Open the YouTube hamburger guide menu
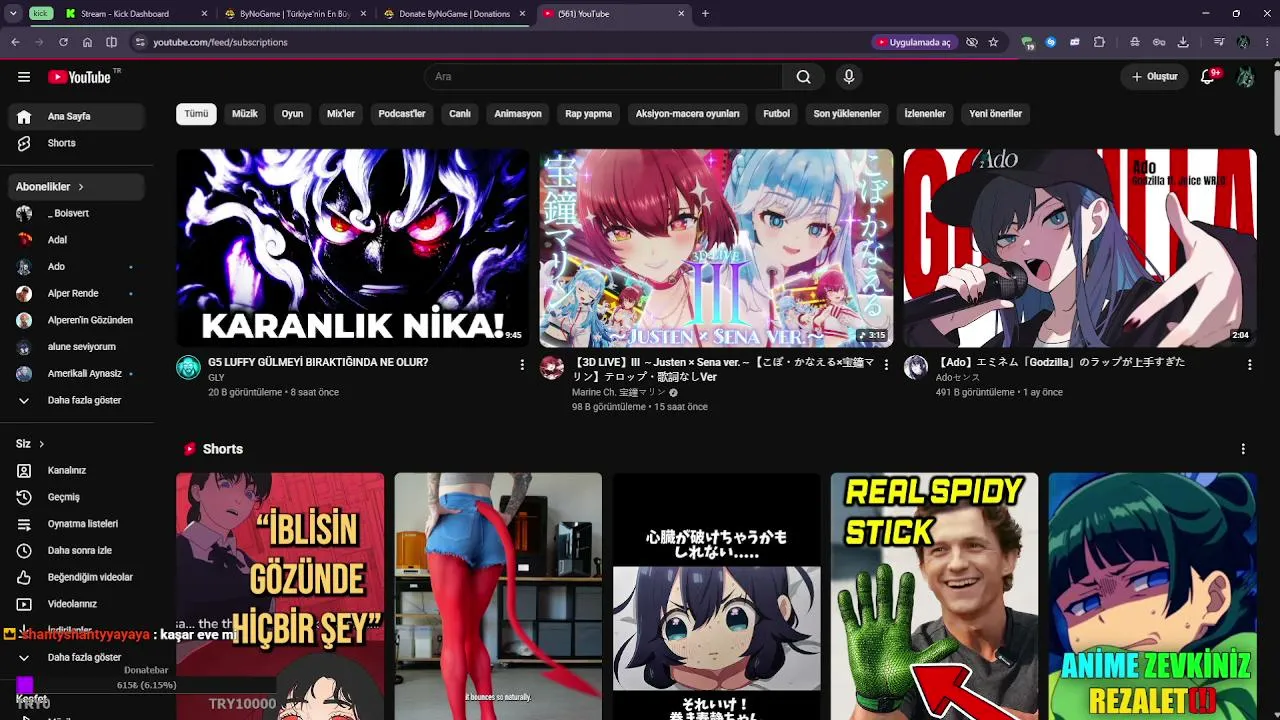1280x720 pixels. tap(24, 77)
